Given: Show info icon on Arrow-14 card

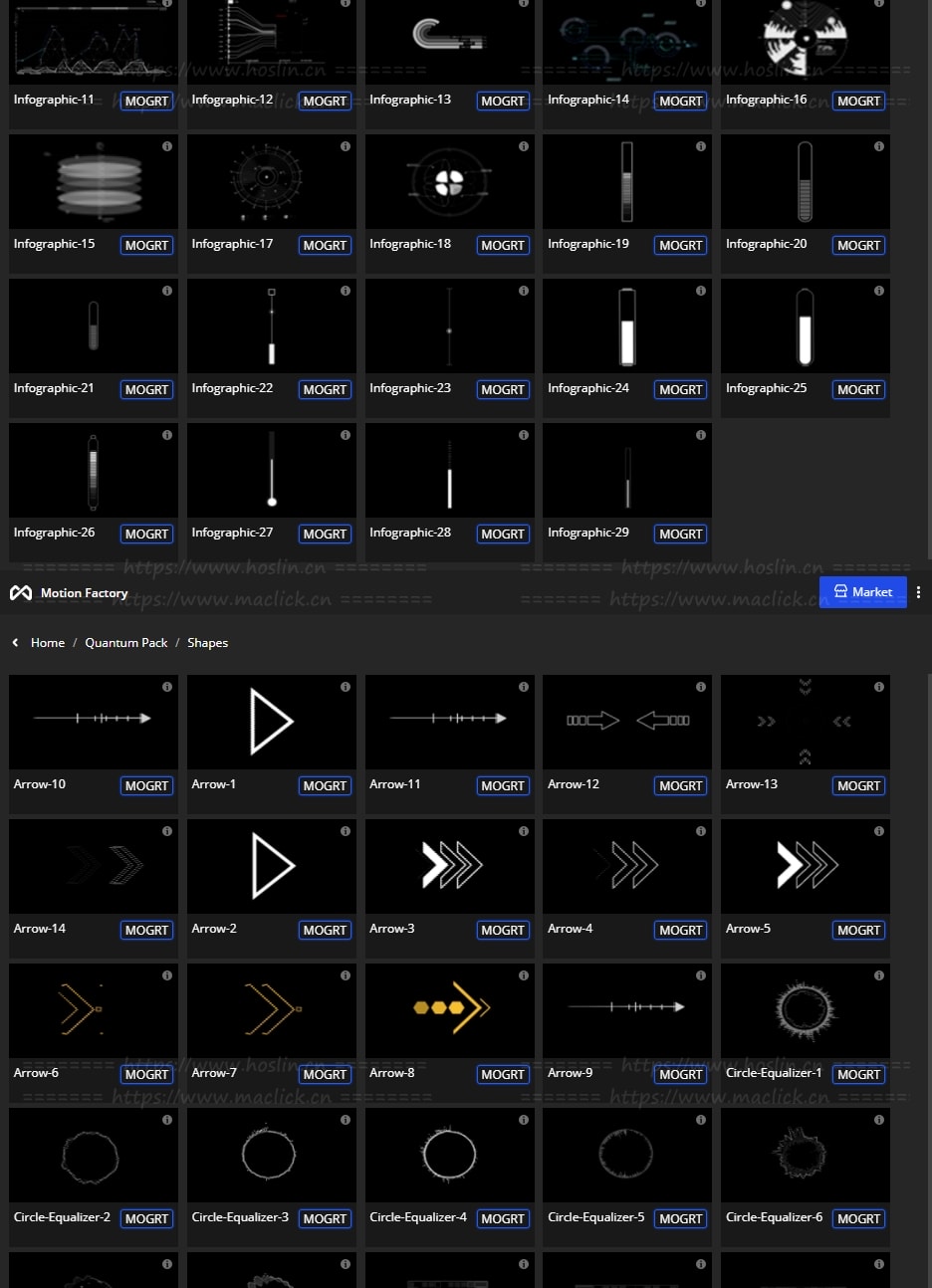Looking at the screenshot, I should coord(167,831).
